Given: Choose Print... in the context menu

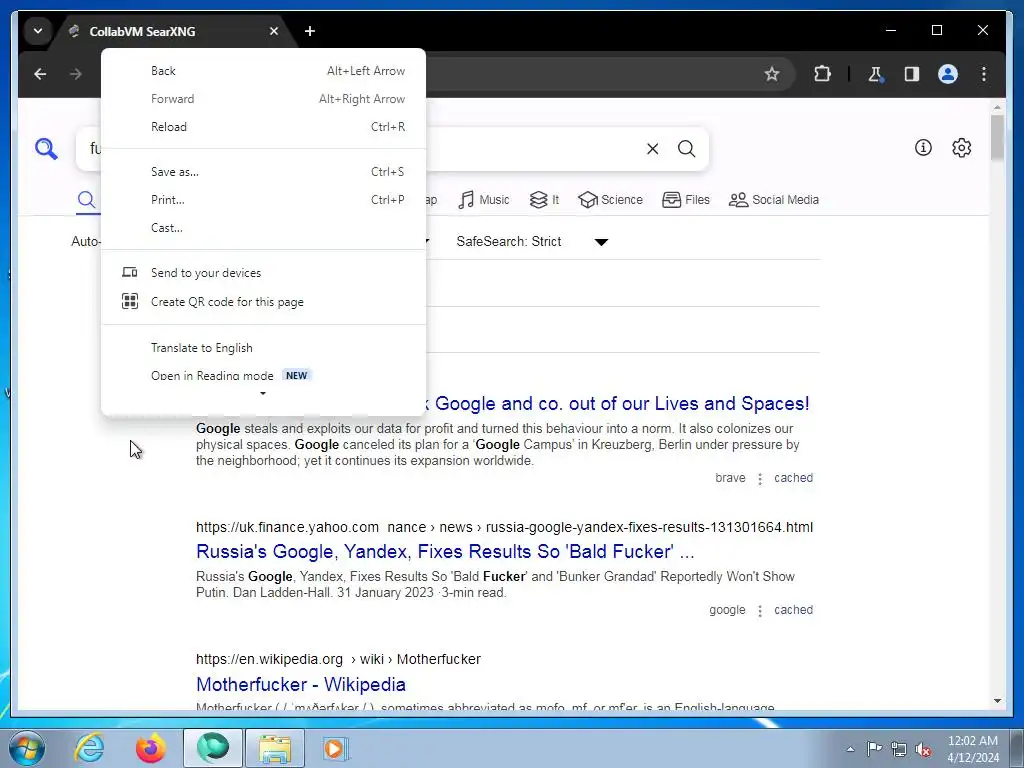Looking at the screenshot, I should point(264,200).
